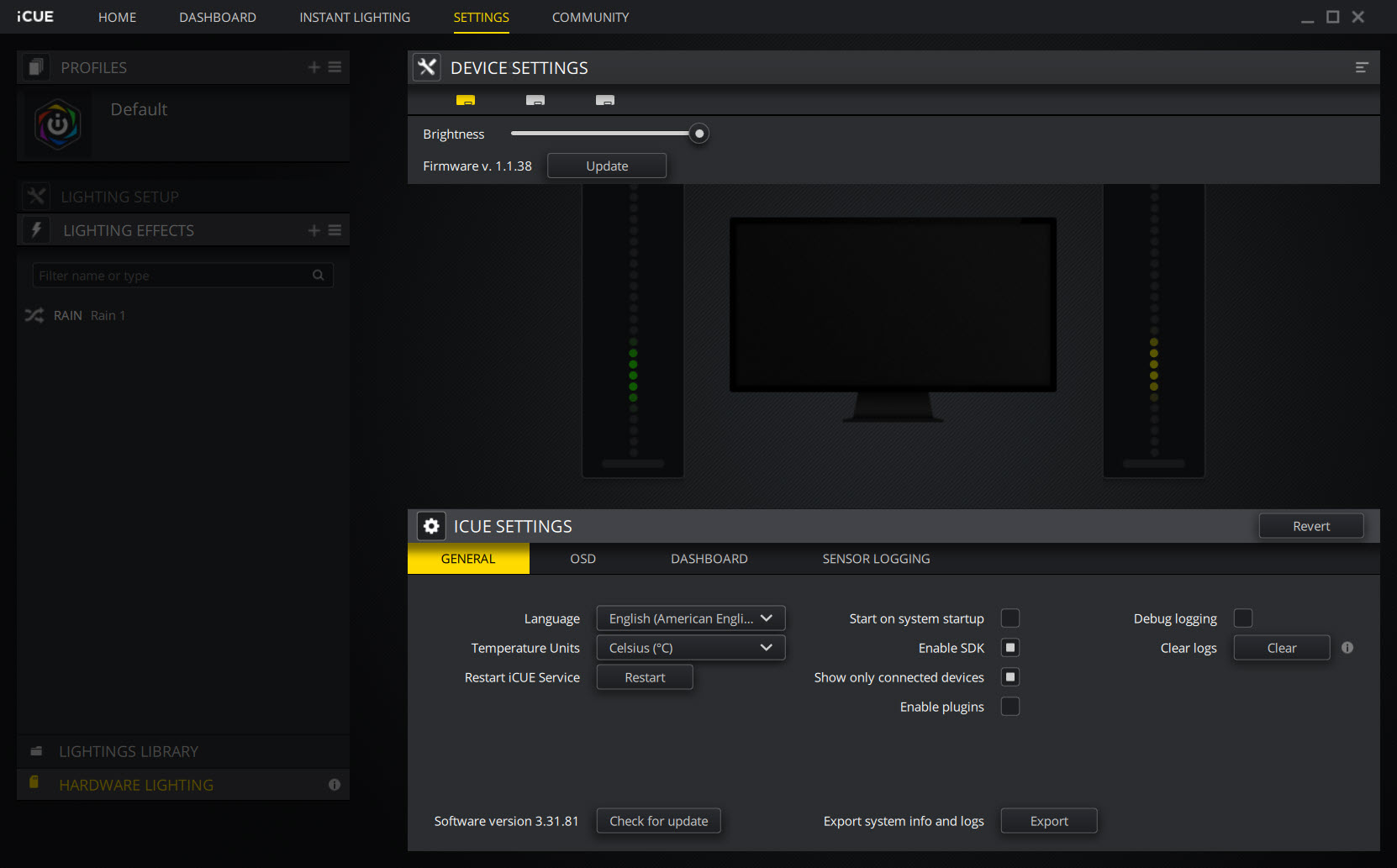
Task: Select the Settings top navigation tab
Action: pyautogui.click(x=481, y=17)
